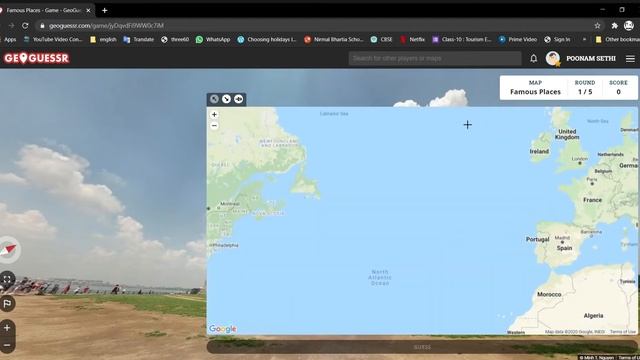Close the Famous Places tab
Viewport: 640px width, 360px height.
88,10
